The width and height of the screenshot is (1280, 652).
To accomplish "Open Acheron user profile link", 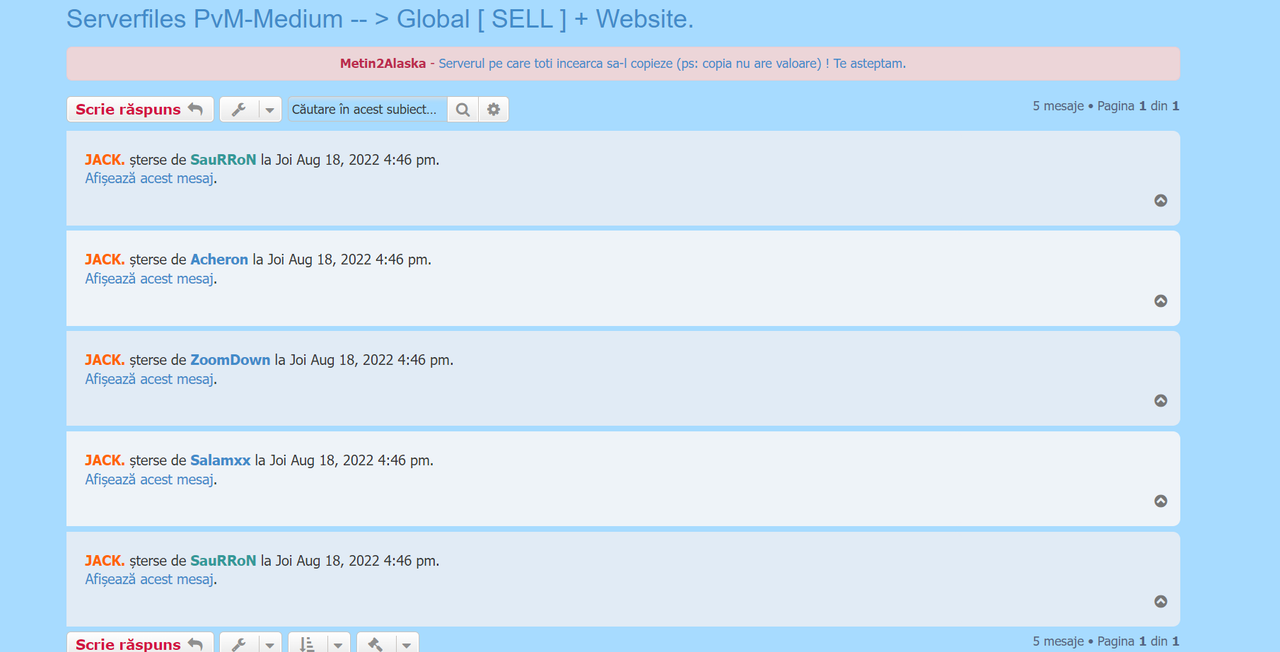I will pos(219,259).
